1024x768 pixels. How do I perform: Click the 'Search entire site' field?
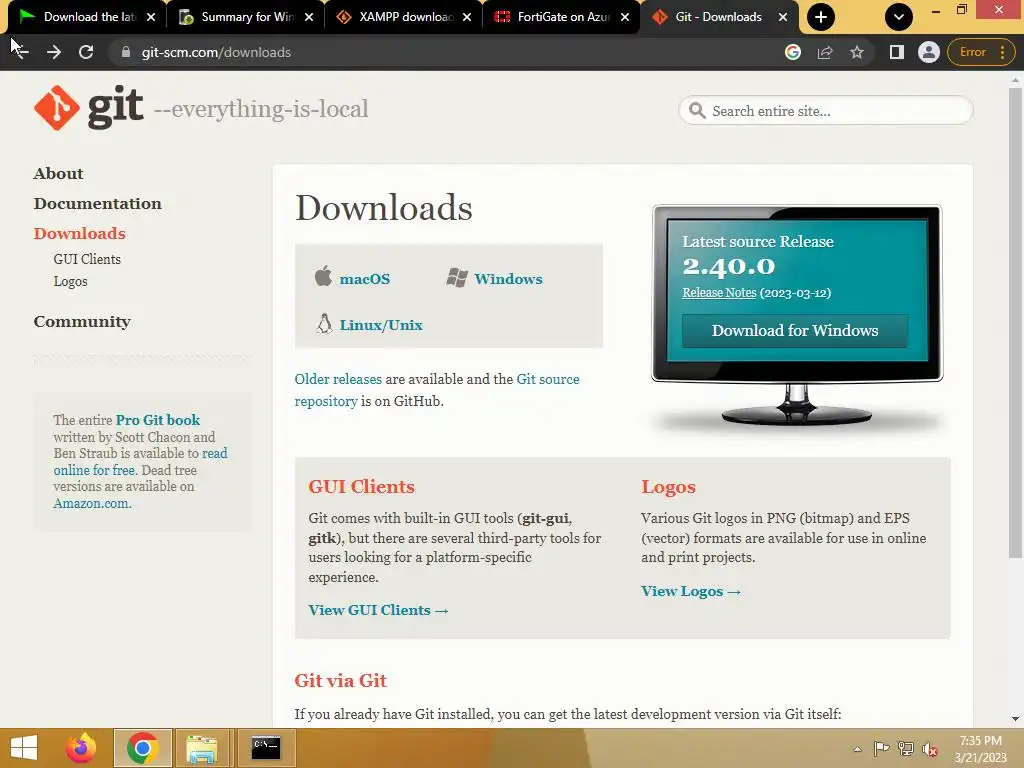coord(825,110)
